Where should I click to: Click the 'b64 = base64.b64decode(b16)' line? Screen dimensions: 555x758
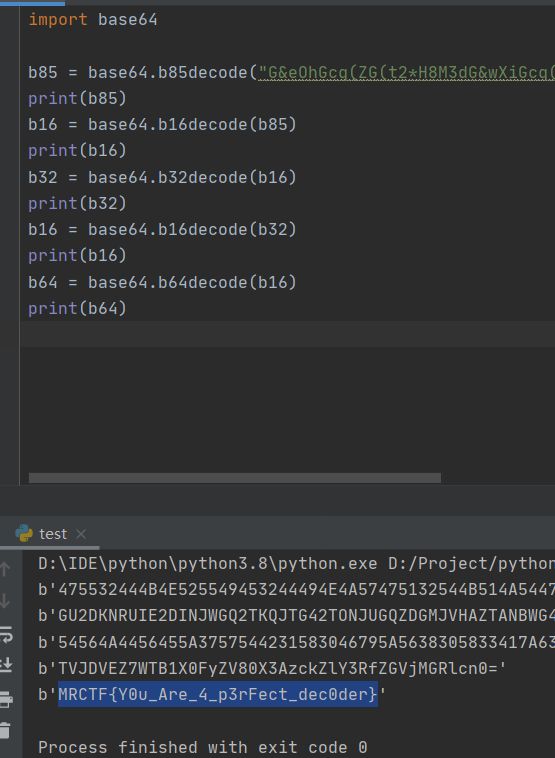162,282
